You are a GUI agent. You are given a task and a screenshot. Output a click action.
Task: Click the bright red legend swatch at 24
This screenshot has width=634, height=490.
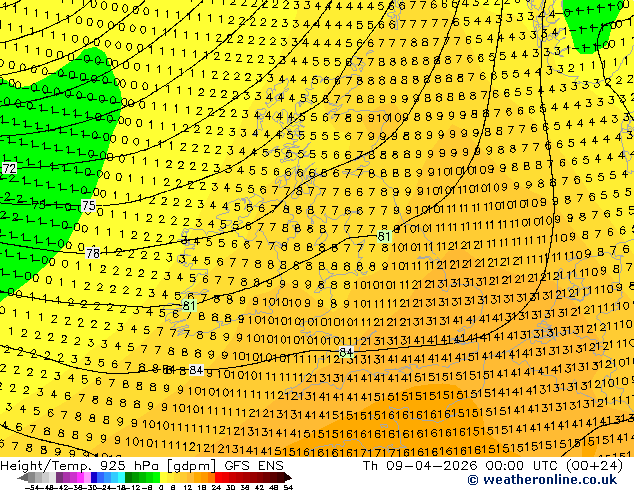pos(218,477)
